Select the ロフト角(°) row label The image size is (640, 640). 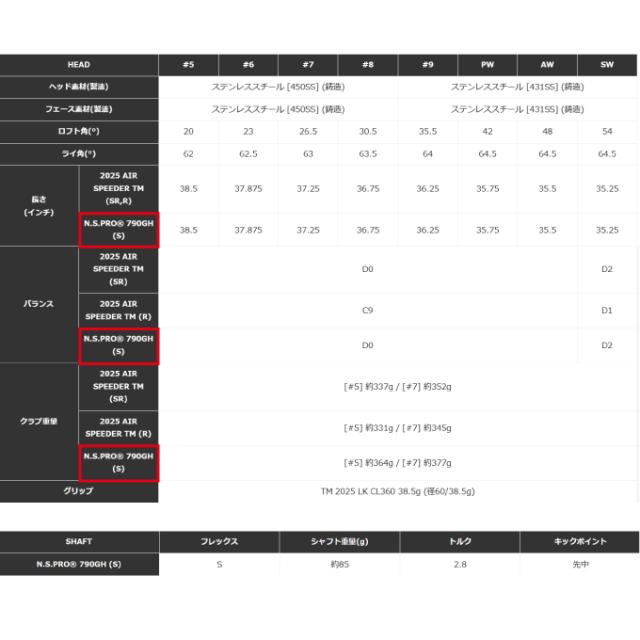(x=79, y=131)
